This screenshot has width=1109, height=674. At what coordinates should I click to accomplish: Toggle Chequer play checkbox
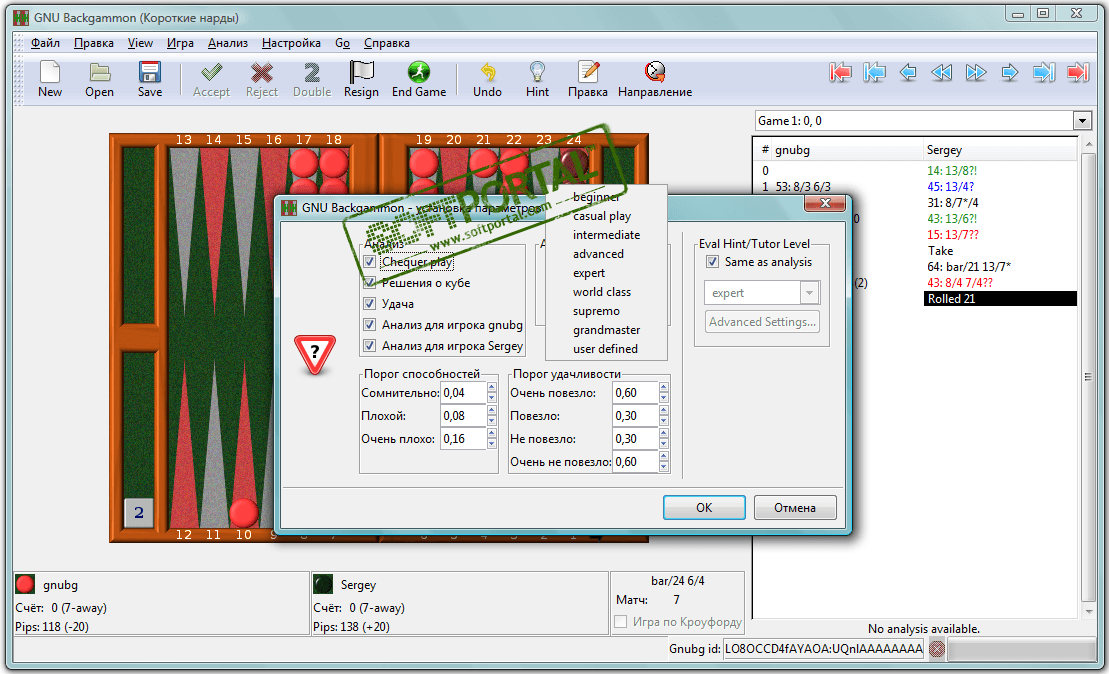coord(369,262)
